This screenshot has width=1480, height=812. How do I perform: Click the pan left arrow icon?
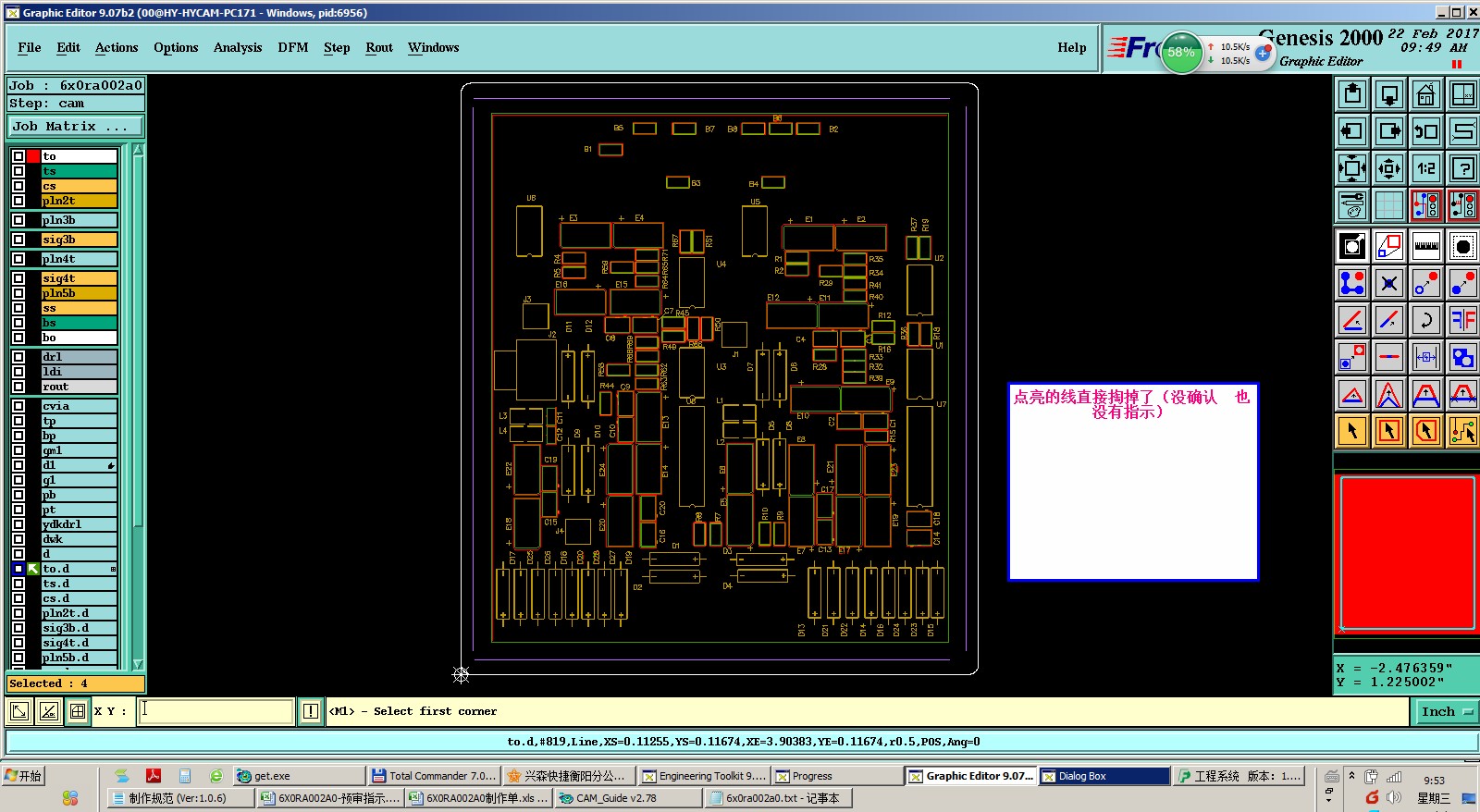[x=1352, y=131]
